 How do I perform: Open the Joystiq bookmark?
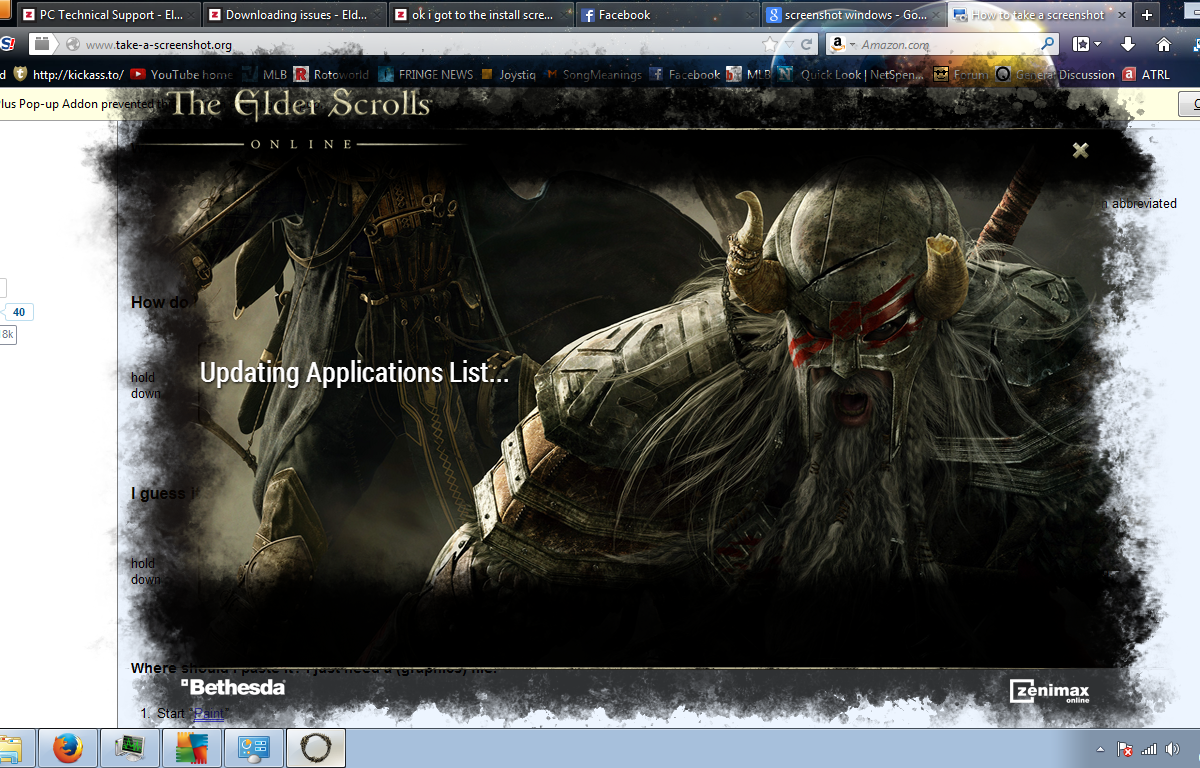[508, 75]
